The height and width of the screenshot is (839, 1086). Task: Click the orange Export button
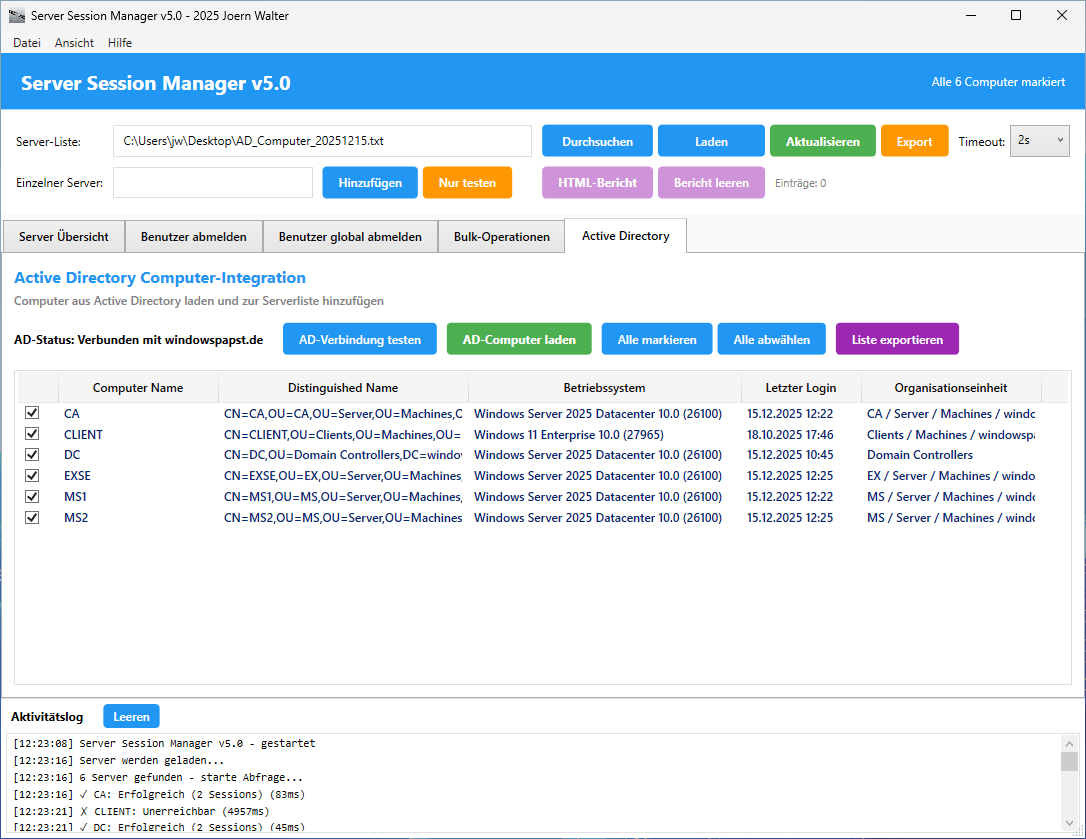913,142
